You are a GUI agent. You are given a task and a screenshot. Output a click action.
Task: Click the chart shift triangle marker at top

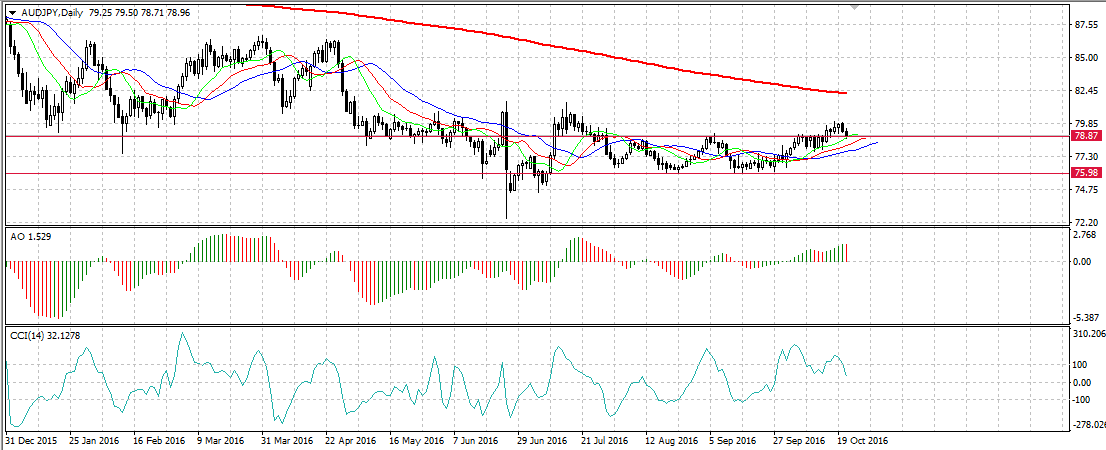pyautogui.click(x=853, y=7)
